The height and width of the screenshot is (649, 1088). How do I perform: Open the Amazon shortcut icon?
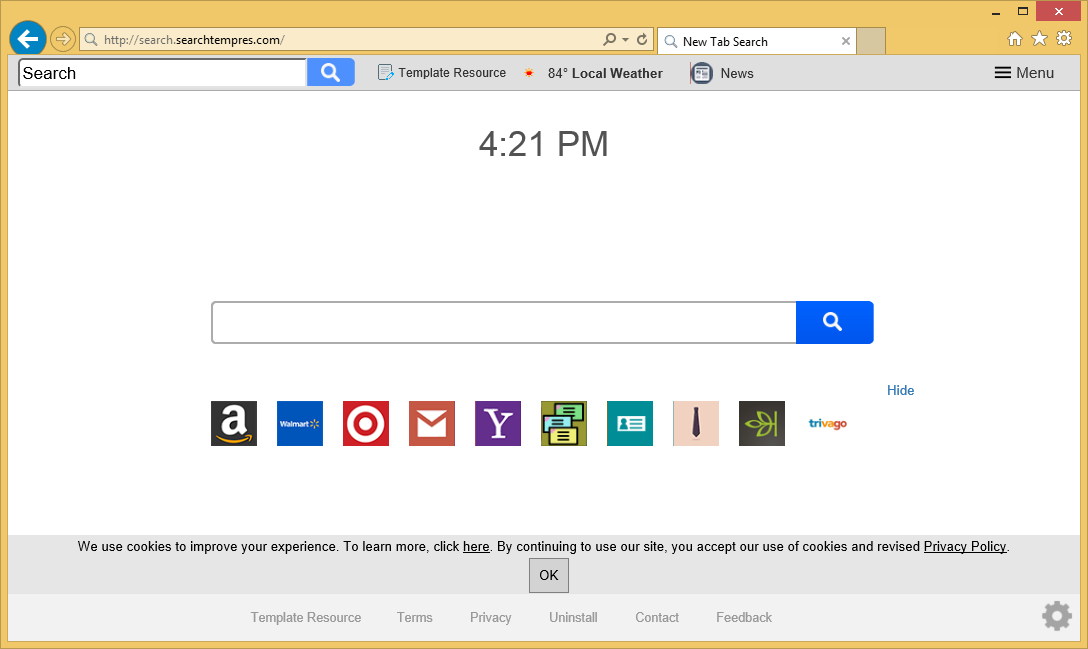[234, 424]
